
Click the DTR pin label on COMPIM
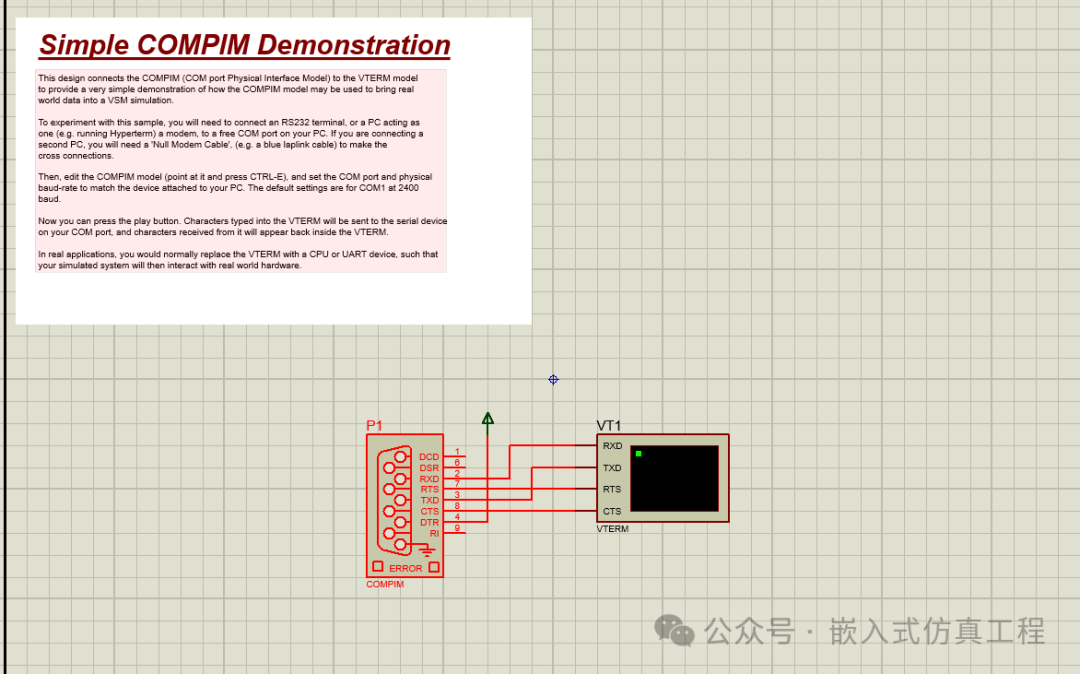point(430,523)
